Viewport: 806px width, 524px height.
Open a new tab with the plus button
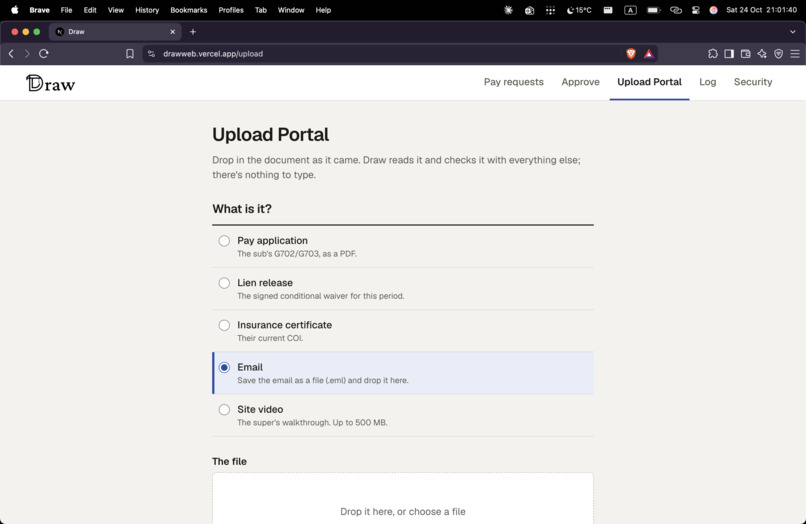click(x=193, y=32)
